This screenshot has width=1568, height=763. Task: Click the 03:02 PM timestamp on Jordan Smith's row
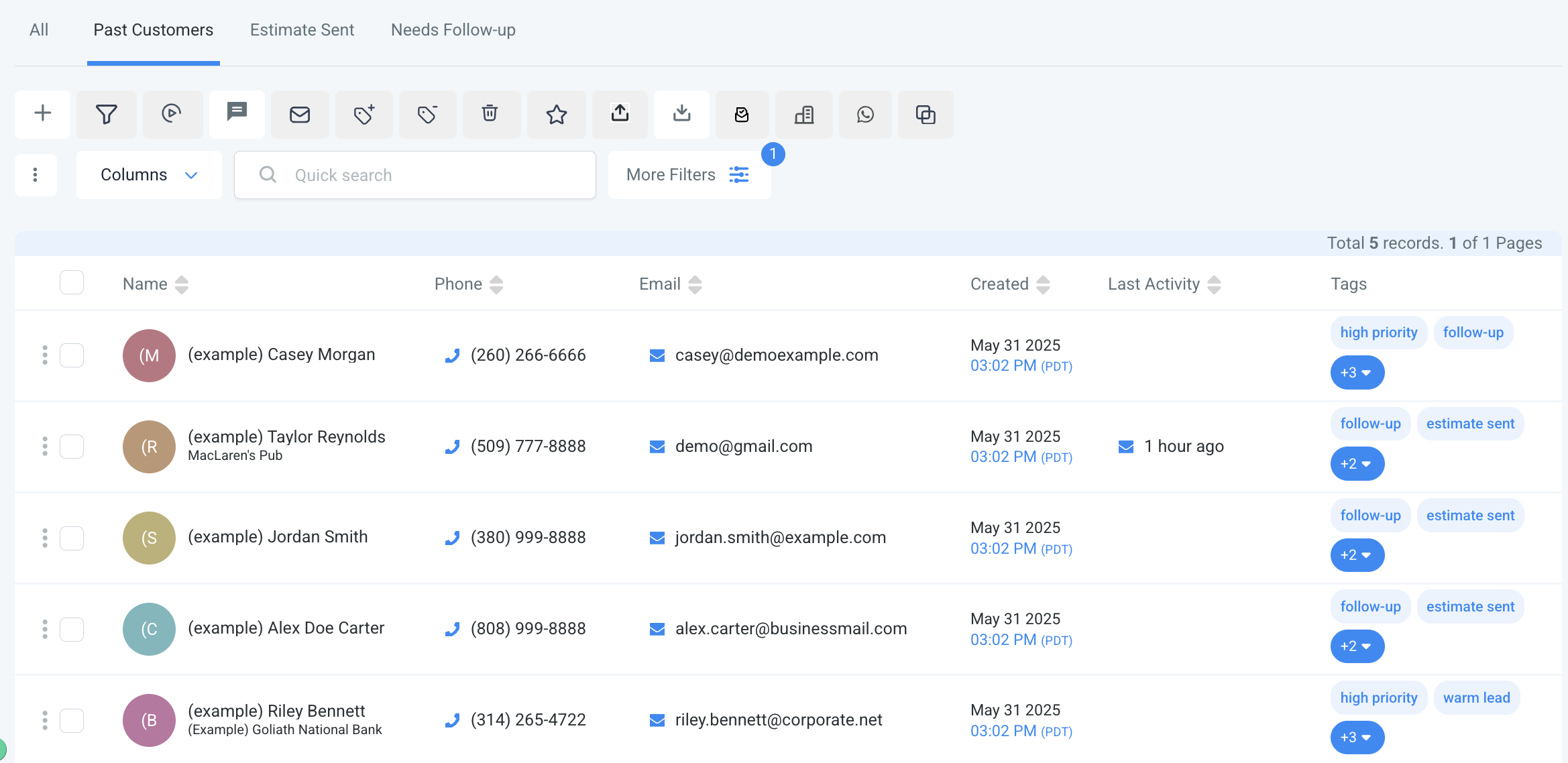tap(1003, 548)
